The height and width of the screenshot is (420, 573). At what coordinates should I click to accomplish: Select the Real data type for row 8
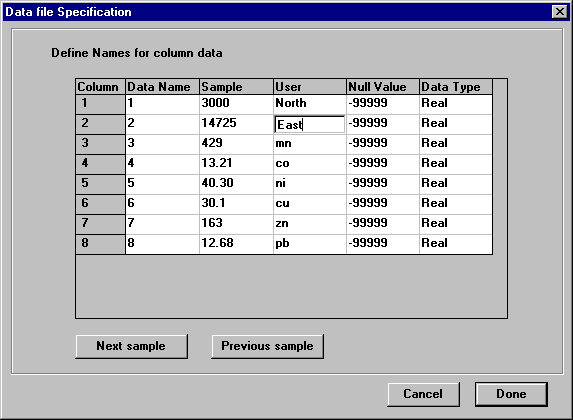(x=456, y=244)
